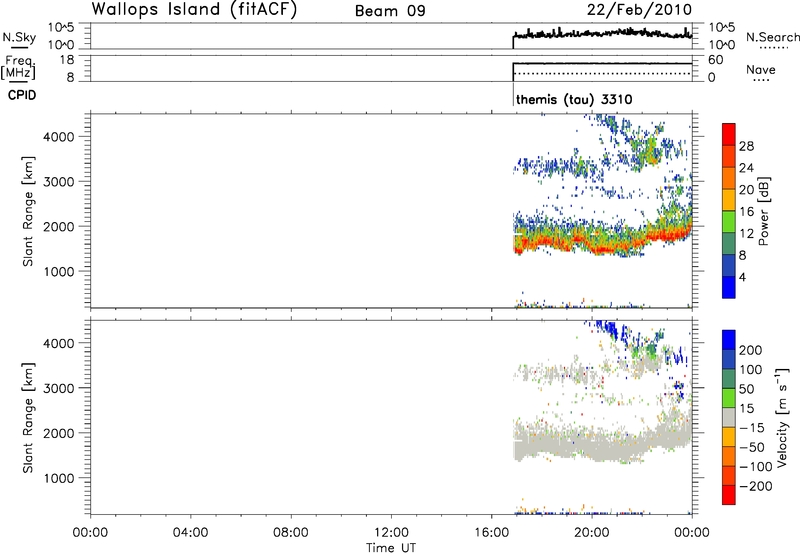Click the 'themis (tau) 3310' annotation

point(574,99)
